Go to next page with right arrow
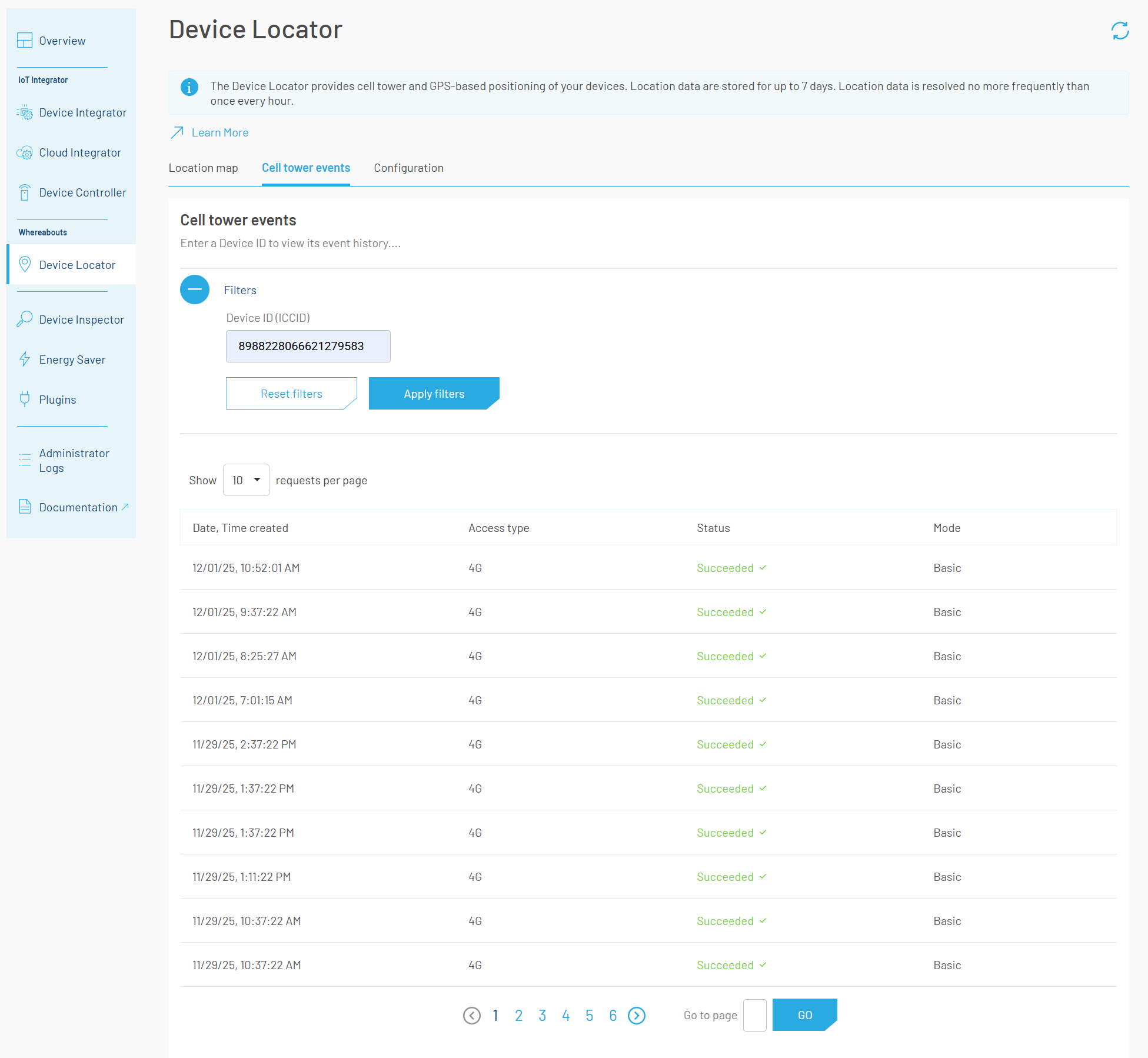Screen dimensions: 1148x1058 (x=637, y=1016)
